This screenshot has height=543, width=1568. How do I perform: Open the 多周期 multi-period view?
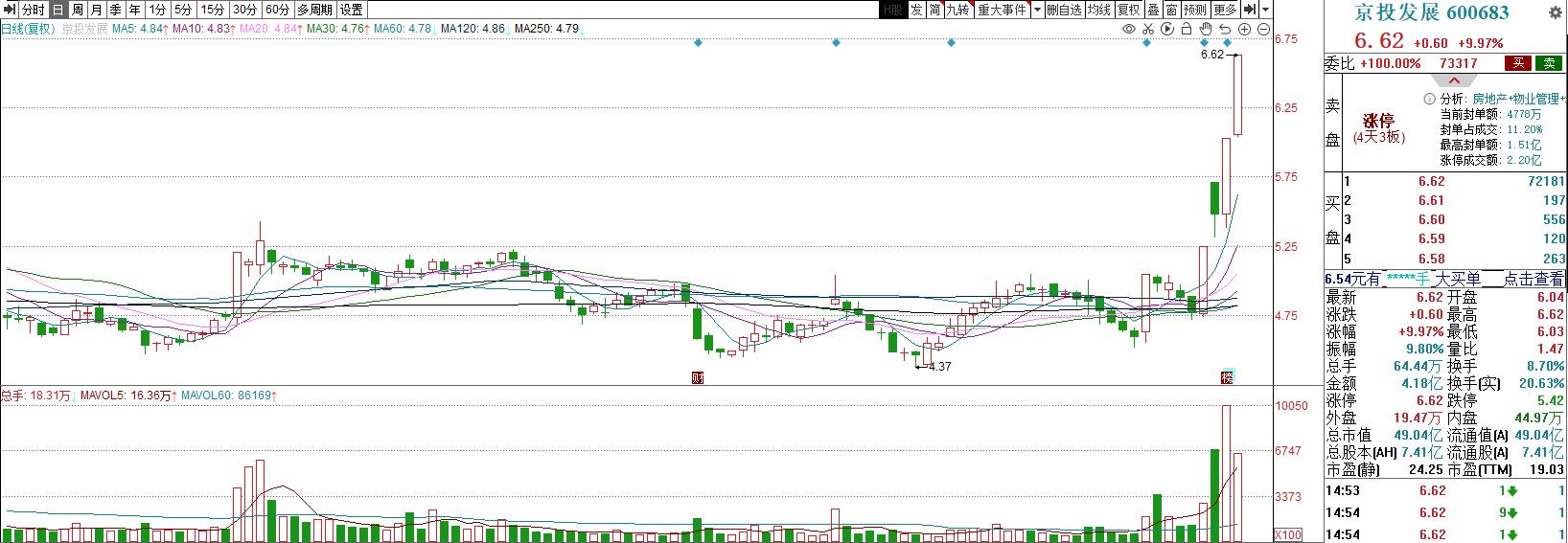315,10
